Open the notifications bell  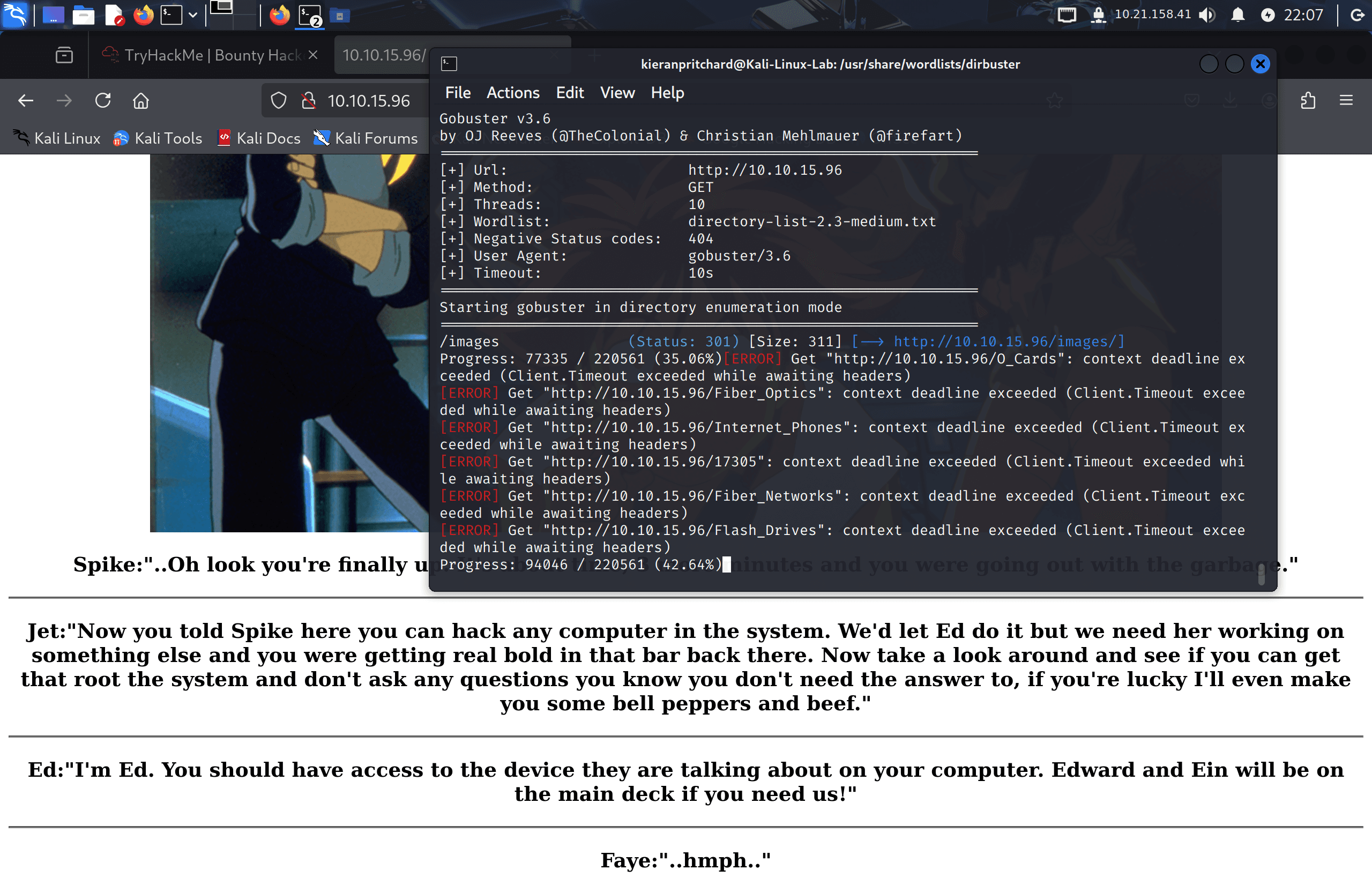click(x=1237, y=14)
